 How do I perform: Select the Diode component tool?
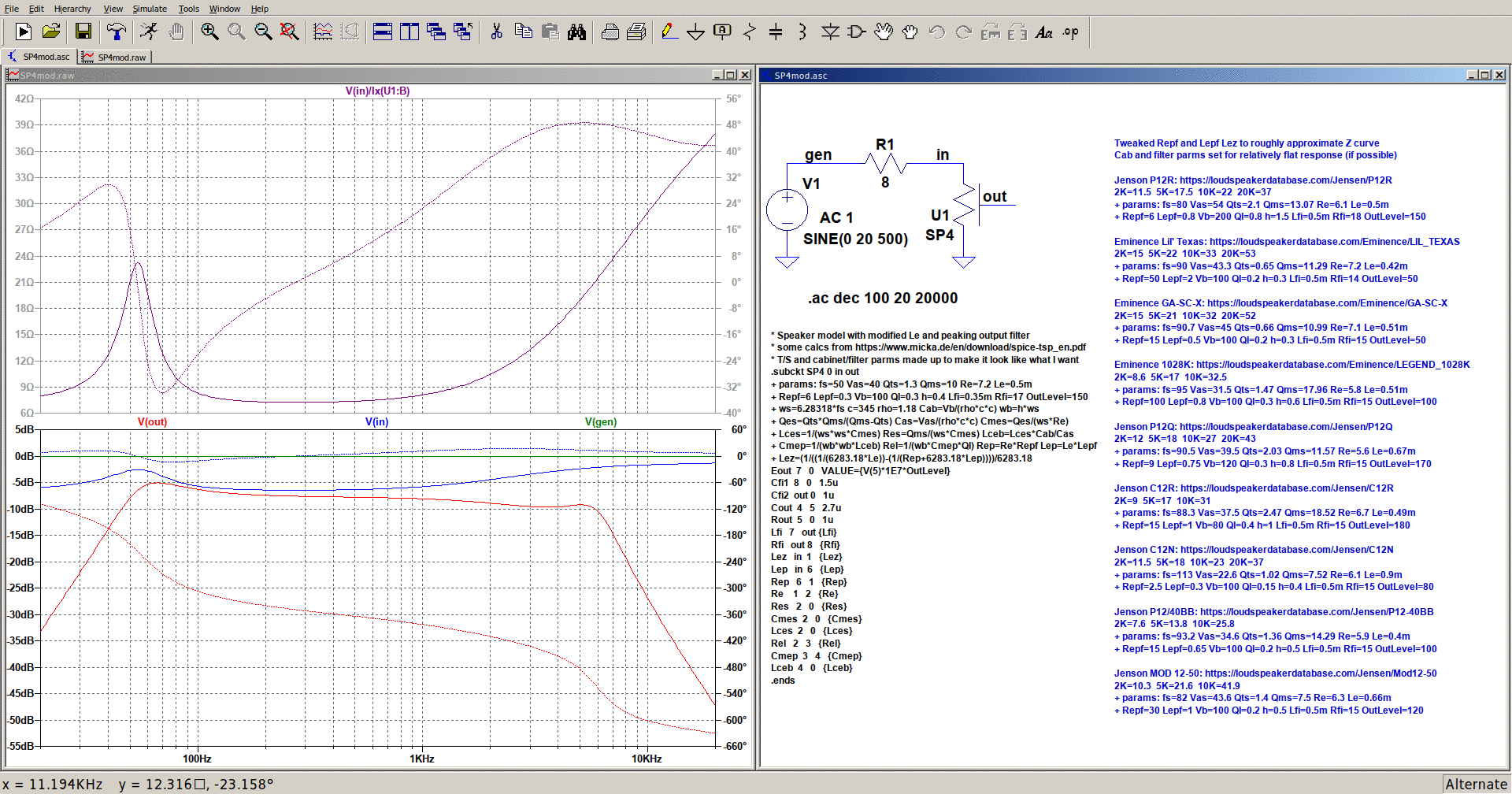(x=830, y=32)
